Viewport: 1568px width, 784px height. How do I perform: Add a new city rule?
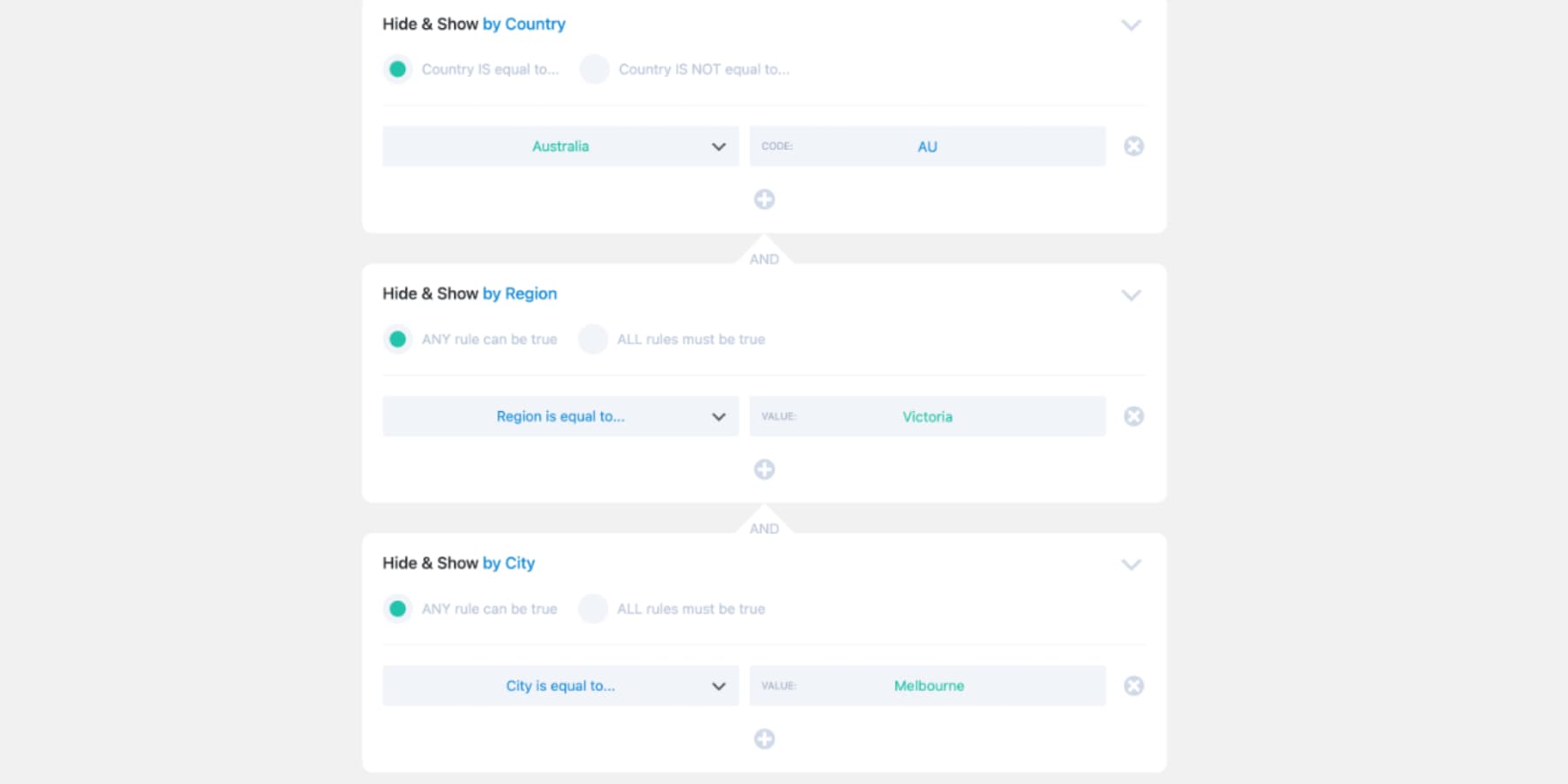pos(764,740)
